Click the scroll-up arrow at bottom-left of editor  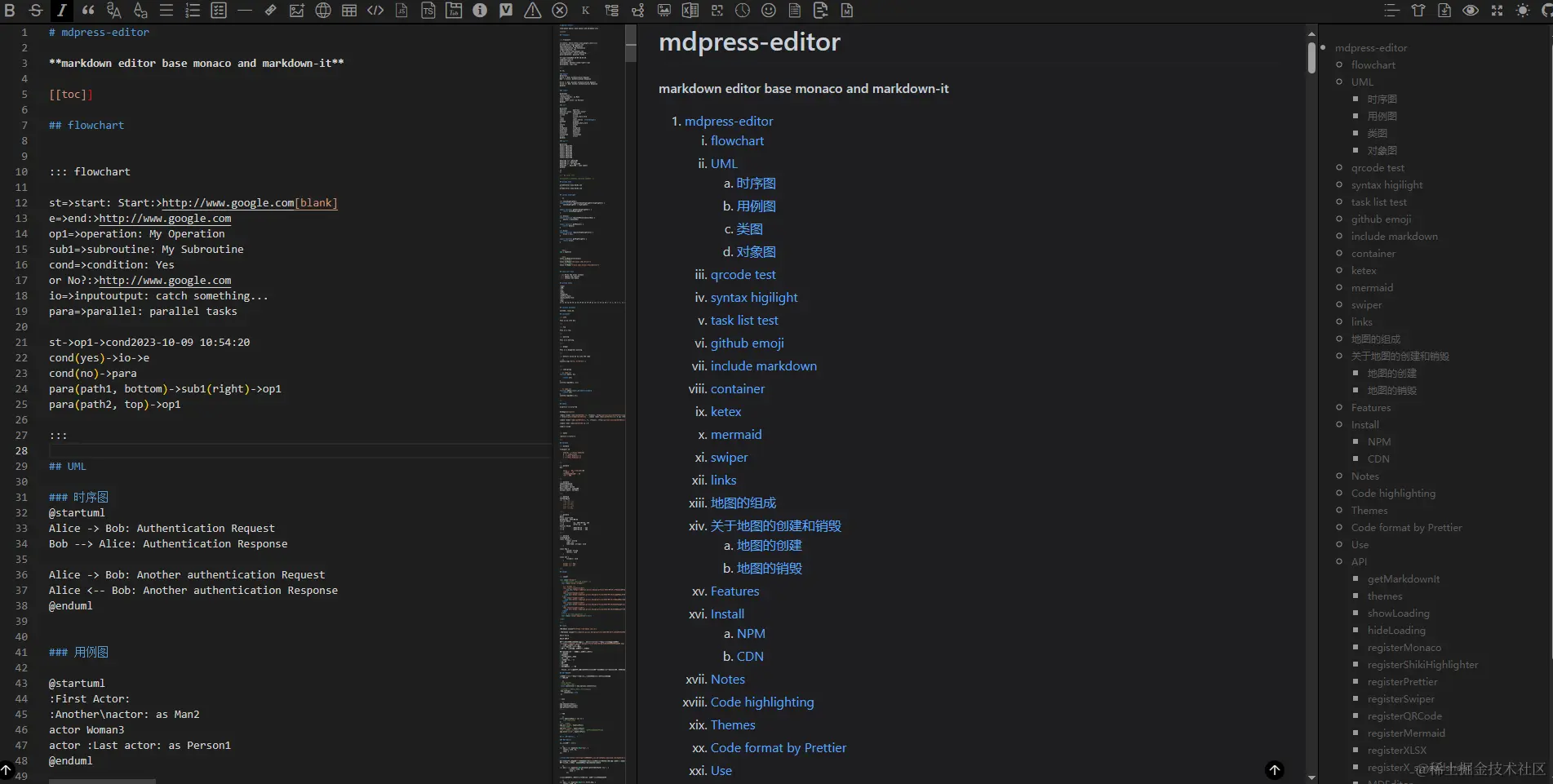pos(7,769)
